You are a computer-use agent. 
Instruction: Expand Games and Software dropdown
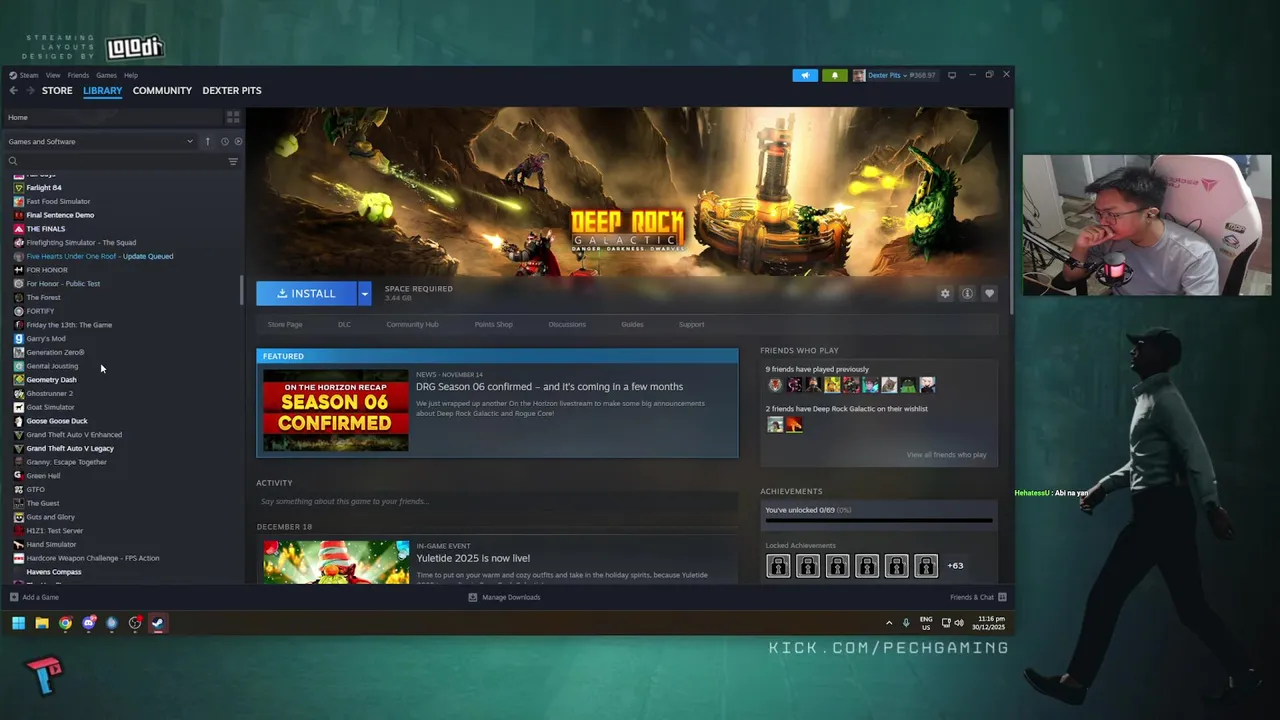[x=101, y=141]
